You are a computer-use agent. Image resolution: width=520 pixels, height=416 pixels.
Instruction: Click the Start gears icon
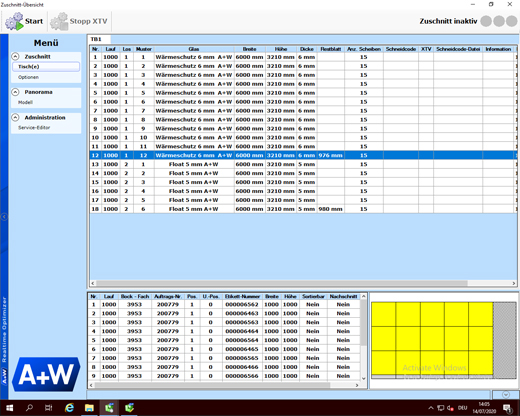[x=14, y=21]
